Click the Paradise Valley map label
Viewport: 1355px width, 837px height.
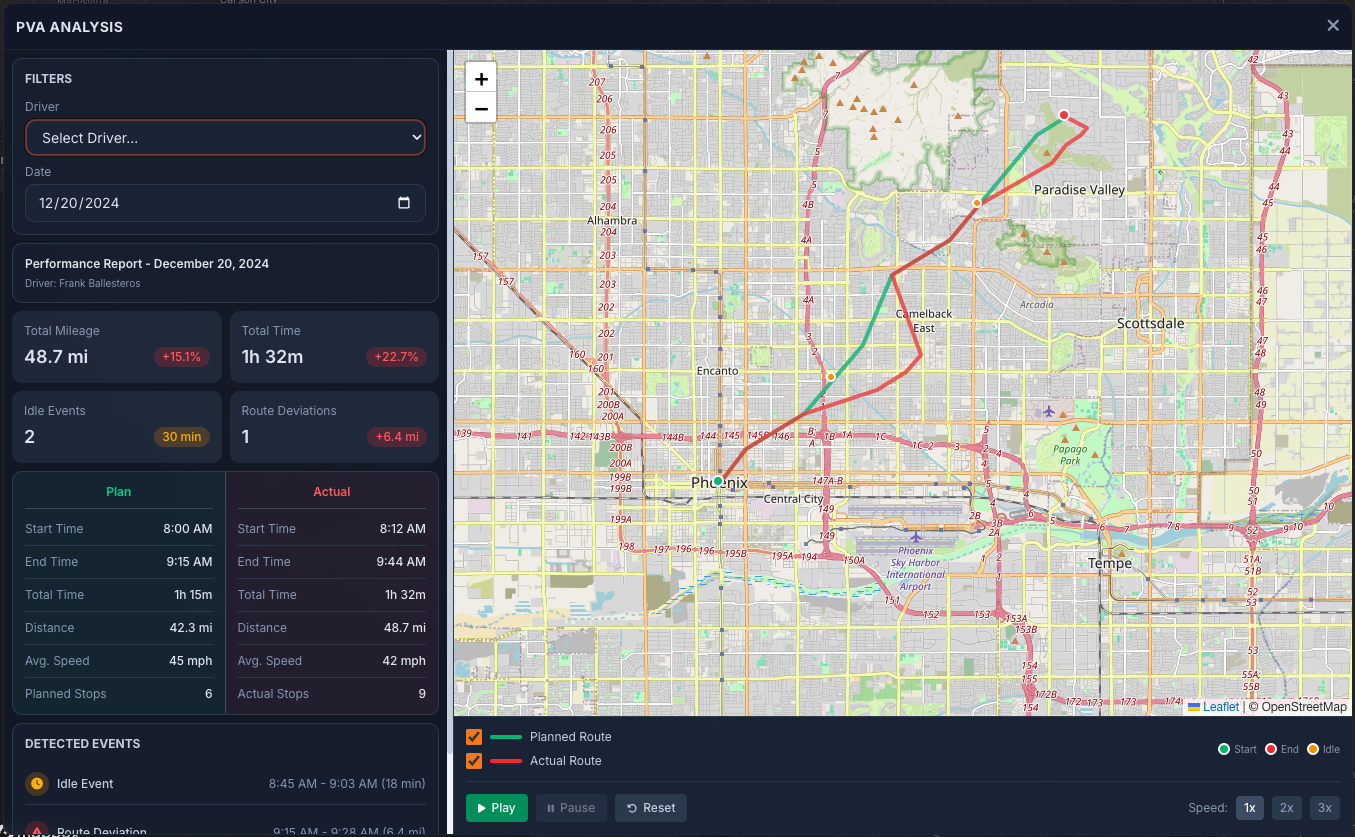[1079, 189]
